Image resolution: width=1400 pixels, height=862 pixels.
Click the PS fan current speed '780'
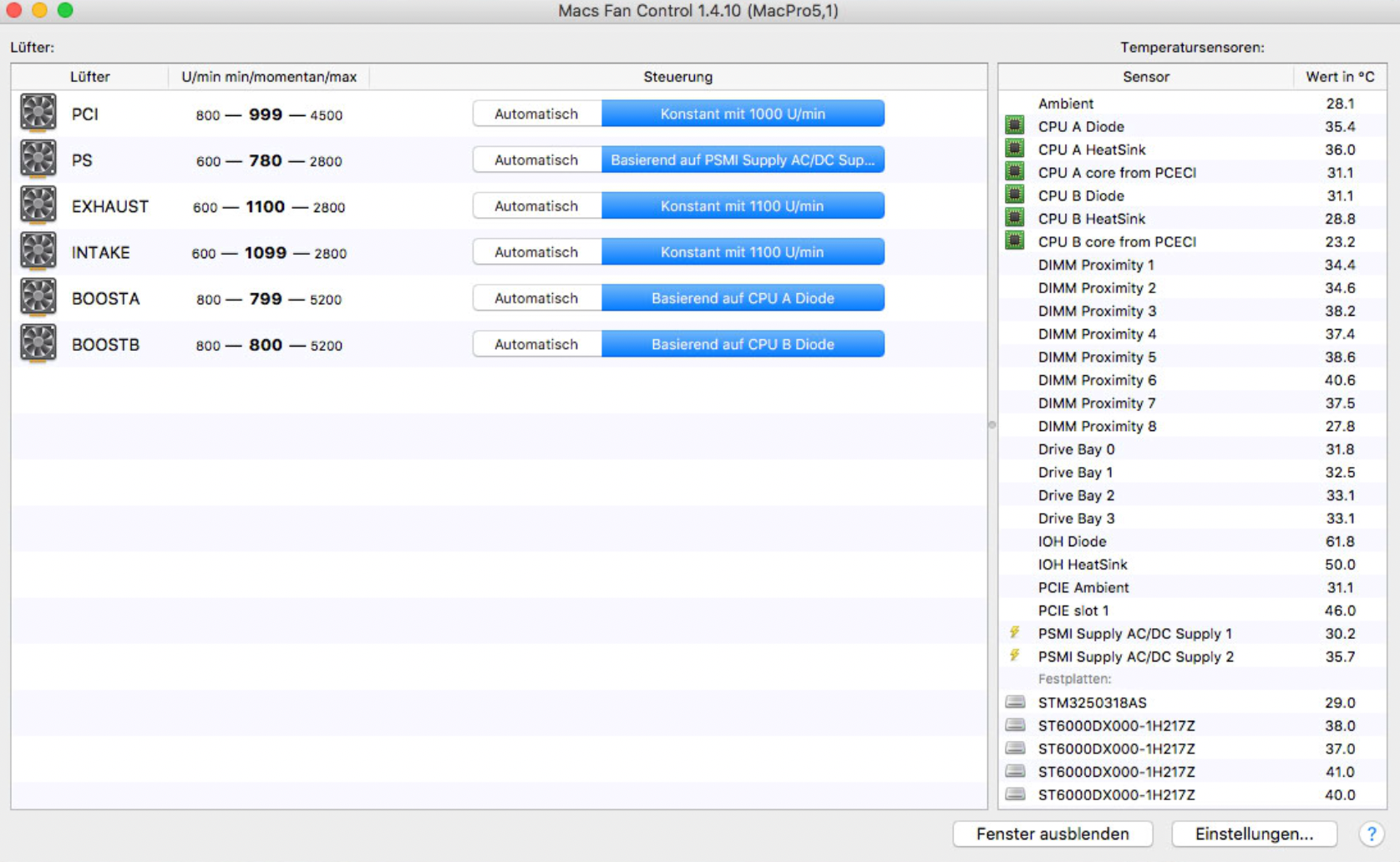(266, 160)
